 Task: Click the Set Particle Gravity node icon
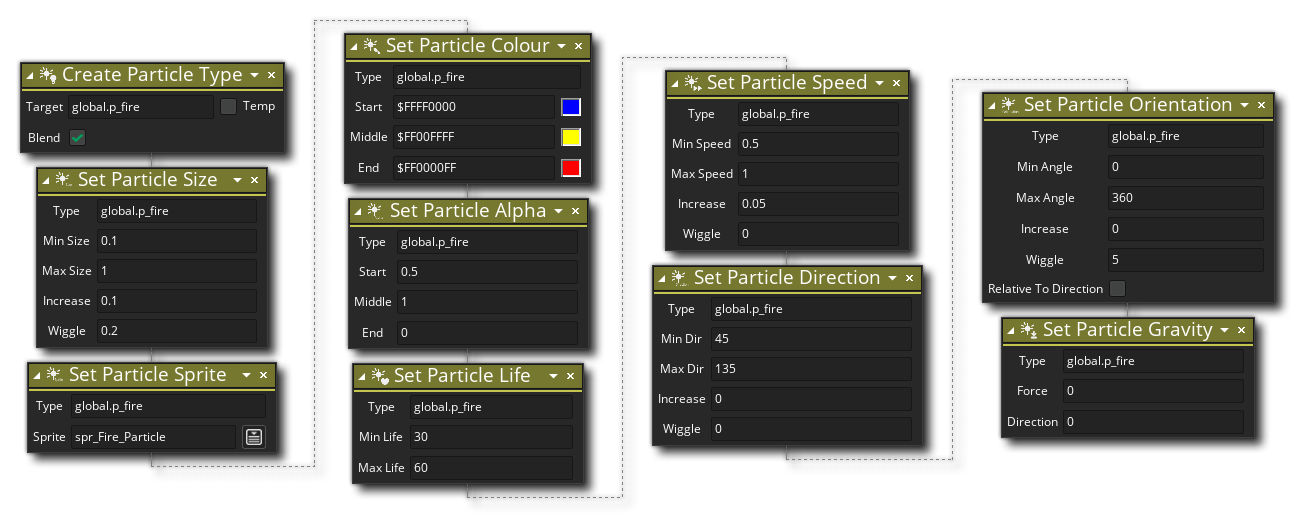tap(1029, 330)
